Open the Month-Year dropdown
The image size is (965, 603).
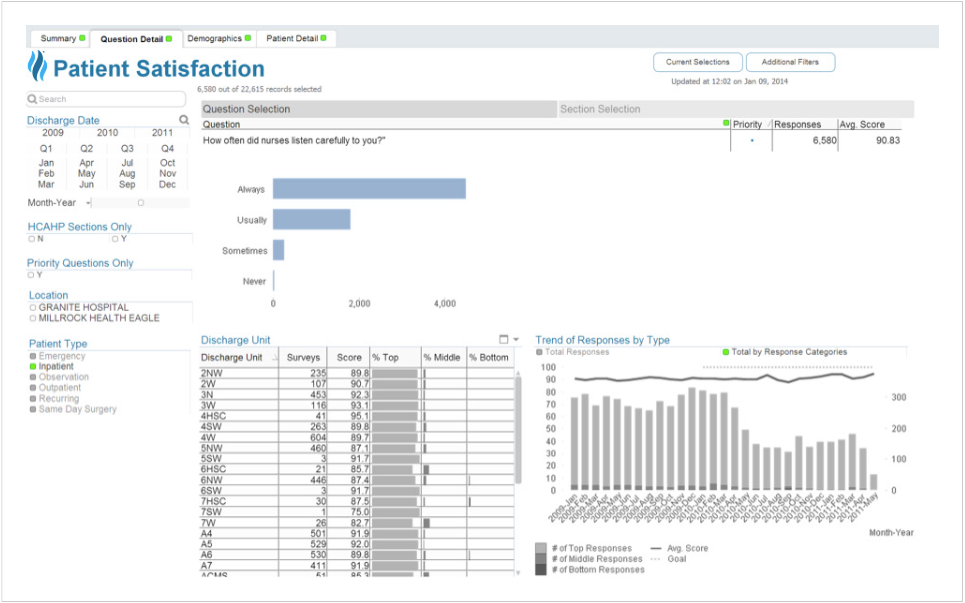click(88, 204)
